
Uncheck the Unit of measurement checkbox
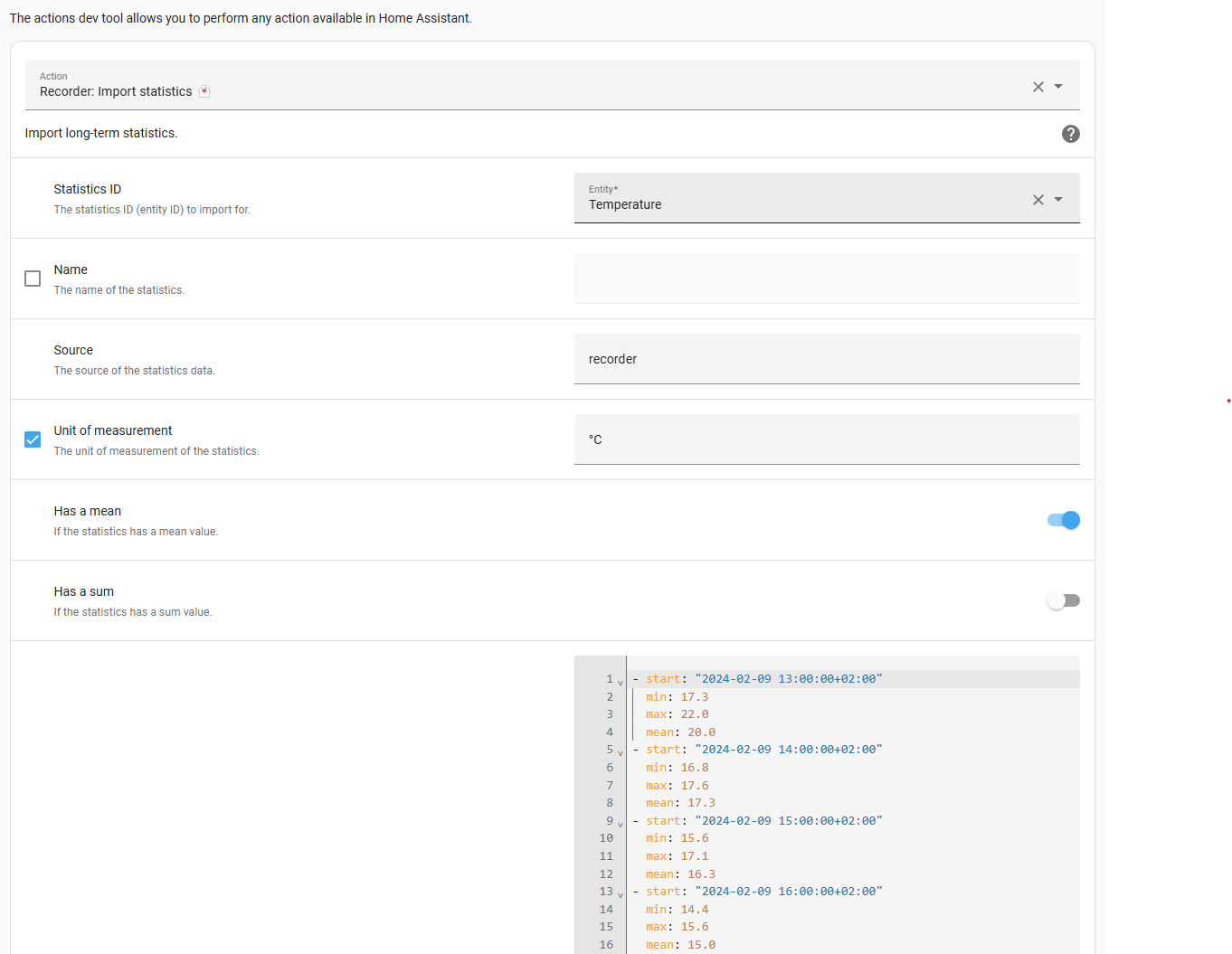pos(33,439)
